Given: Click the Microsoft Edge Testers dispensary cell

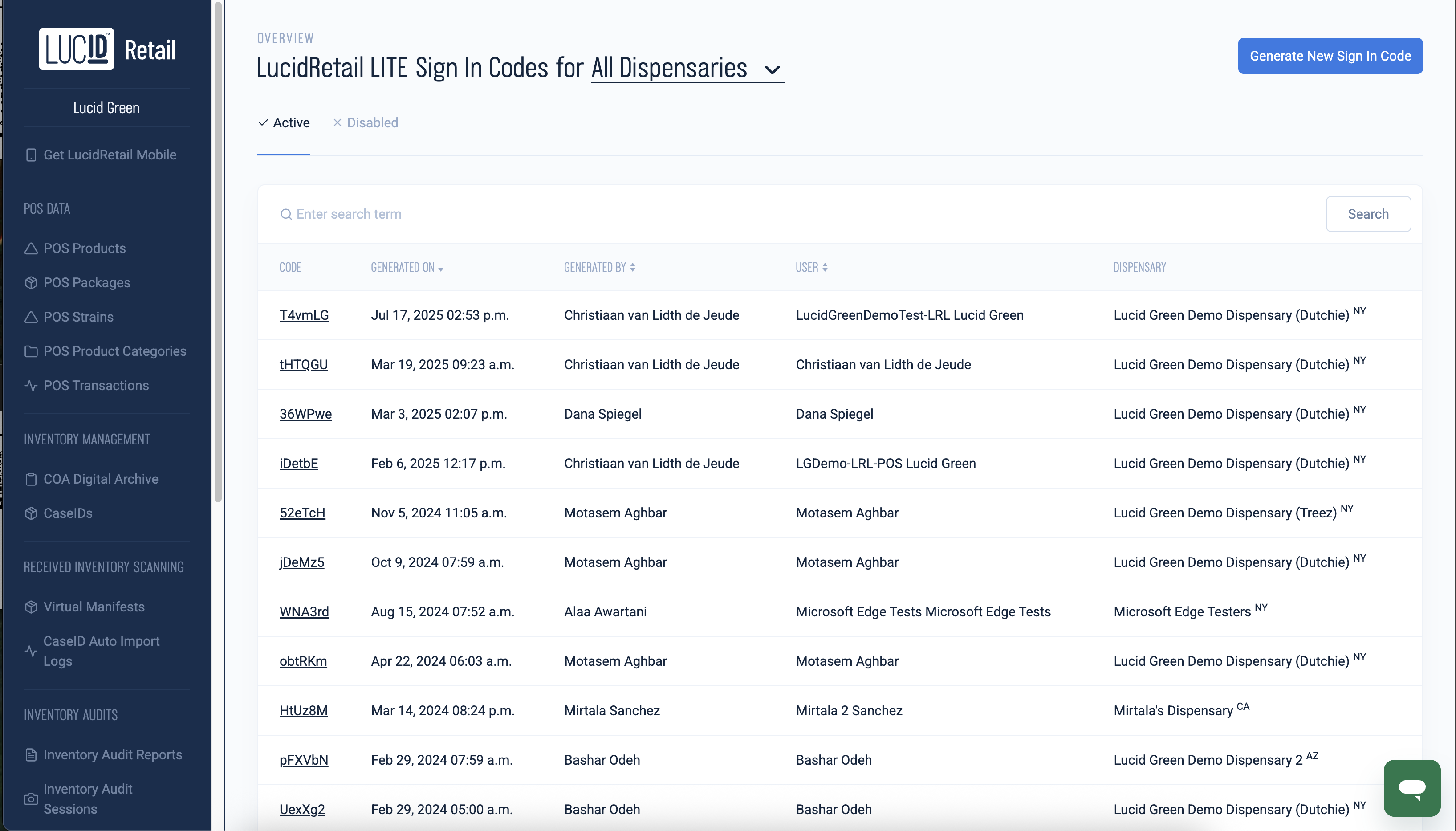Looking at the screenshot, I should coord(1190,611).
